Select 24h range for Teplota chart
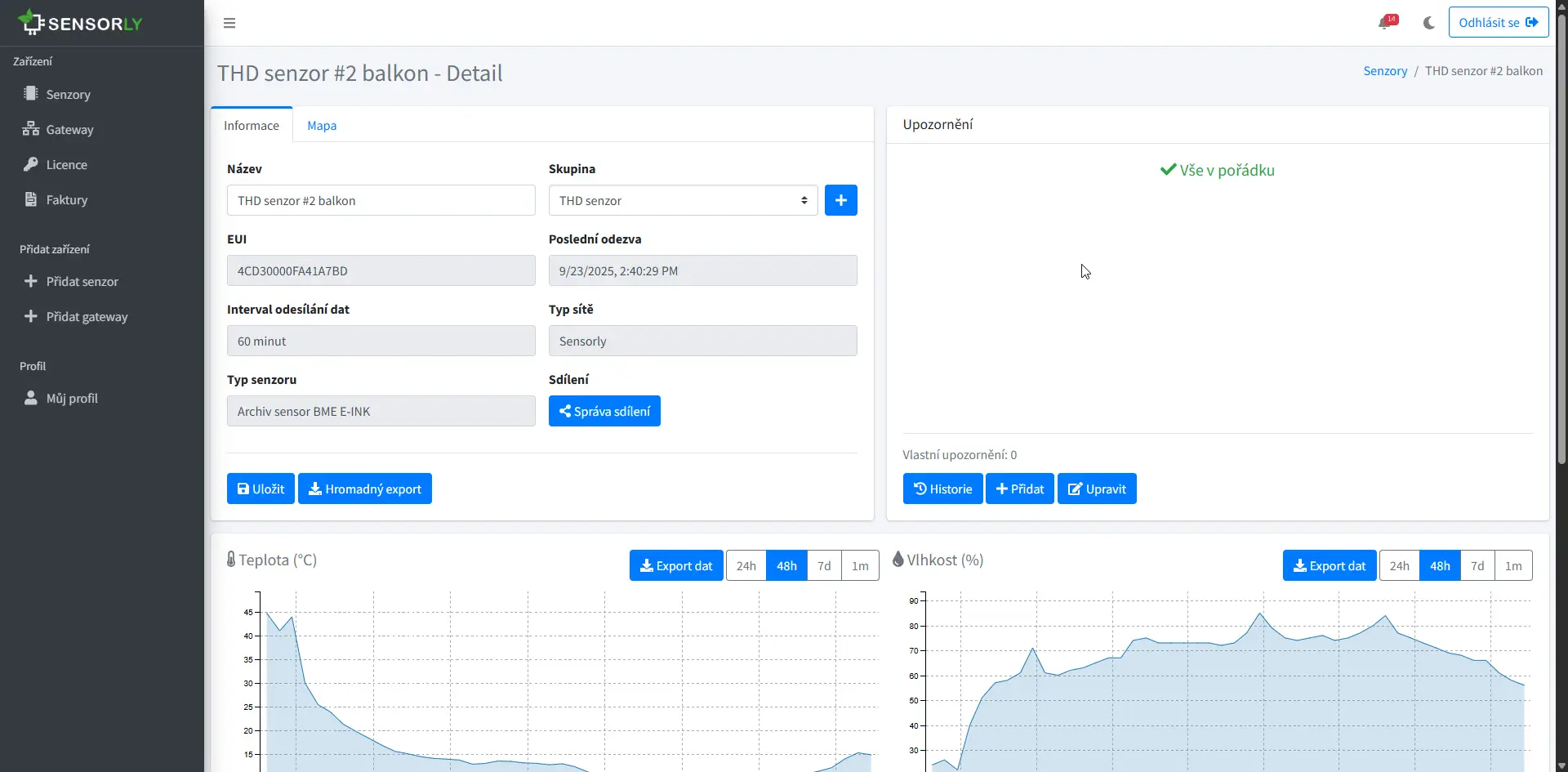Viewport: 1568px width, 772px height. 746,565
